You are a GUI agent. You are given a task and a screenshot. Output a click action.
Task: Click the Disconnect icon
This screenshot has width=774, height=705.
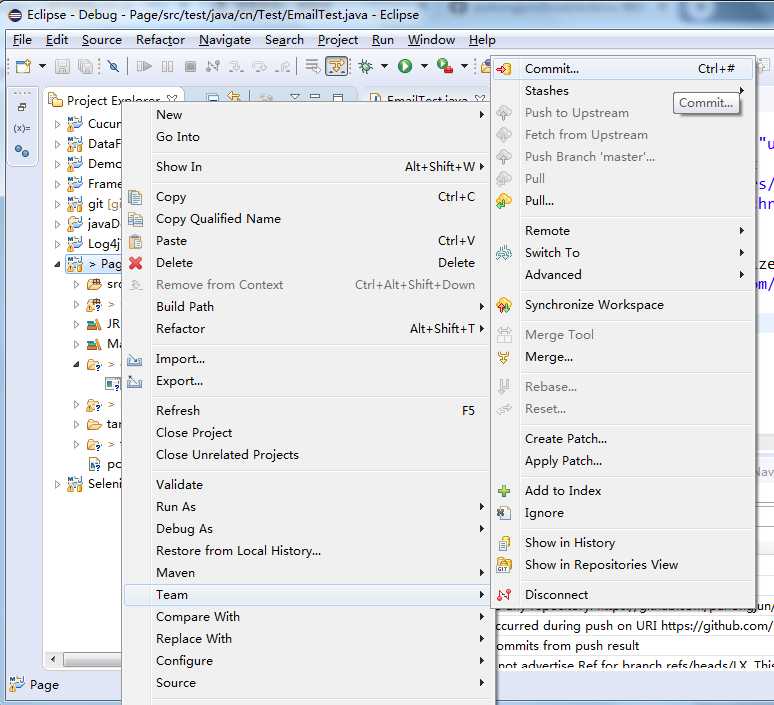click(503, 595)
